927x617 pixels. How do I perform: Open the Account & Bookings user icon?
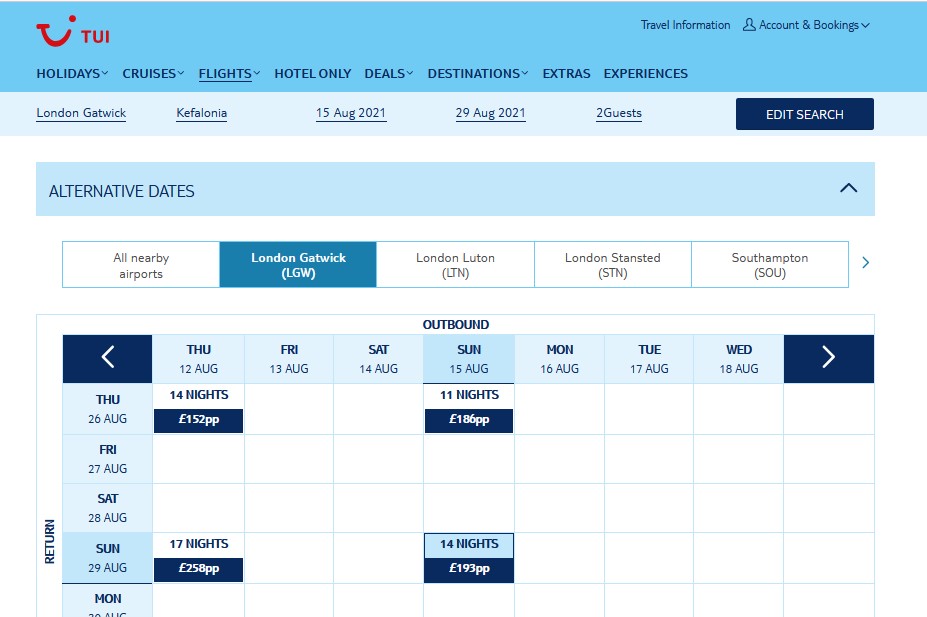[x=749, y=25]
